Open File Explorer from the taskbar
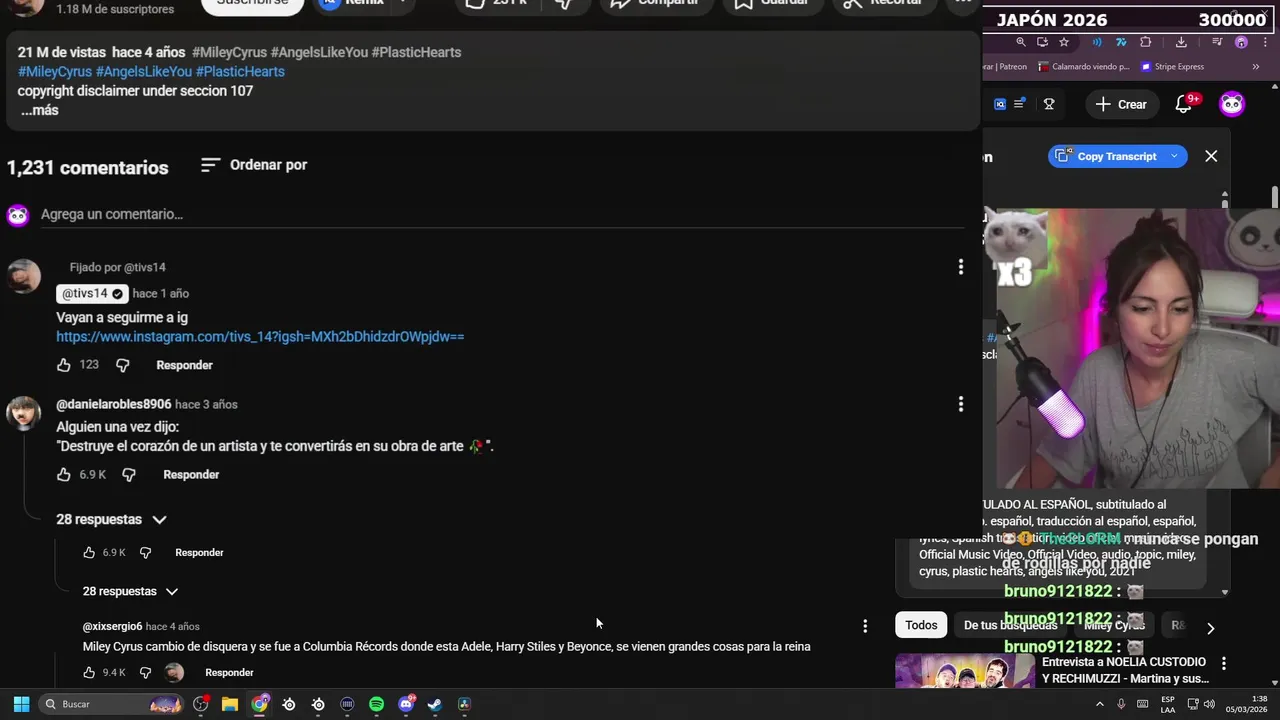Viewport: 1280px width, 720px height. [x=230, y=704]
